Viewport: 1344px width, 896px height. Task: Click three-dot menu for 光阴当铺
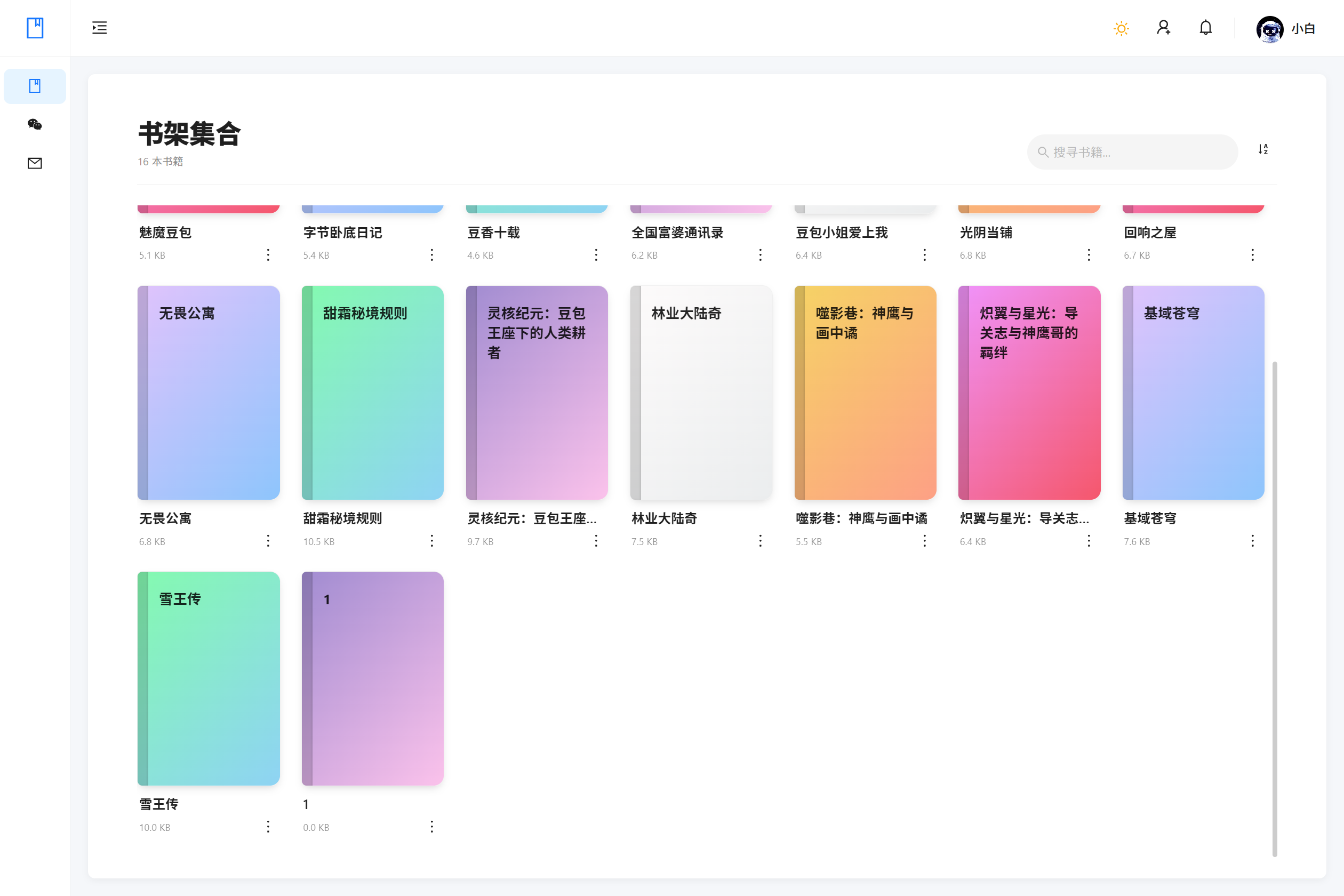(1089, 255)
